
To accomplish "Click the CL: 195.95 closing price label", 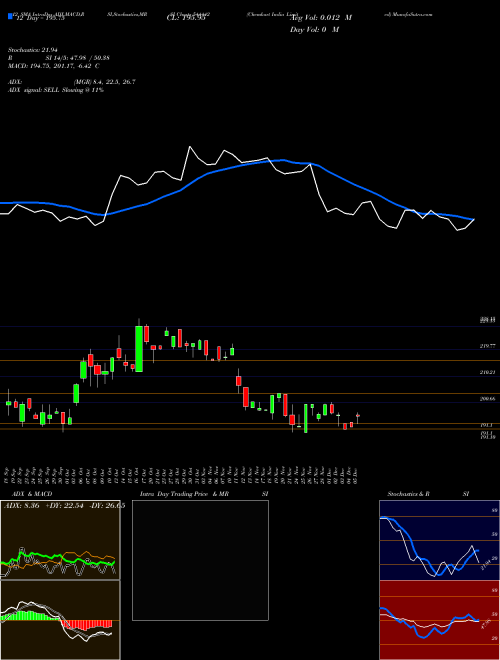I will pyautogui.click(x=186, y=18).
